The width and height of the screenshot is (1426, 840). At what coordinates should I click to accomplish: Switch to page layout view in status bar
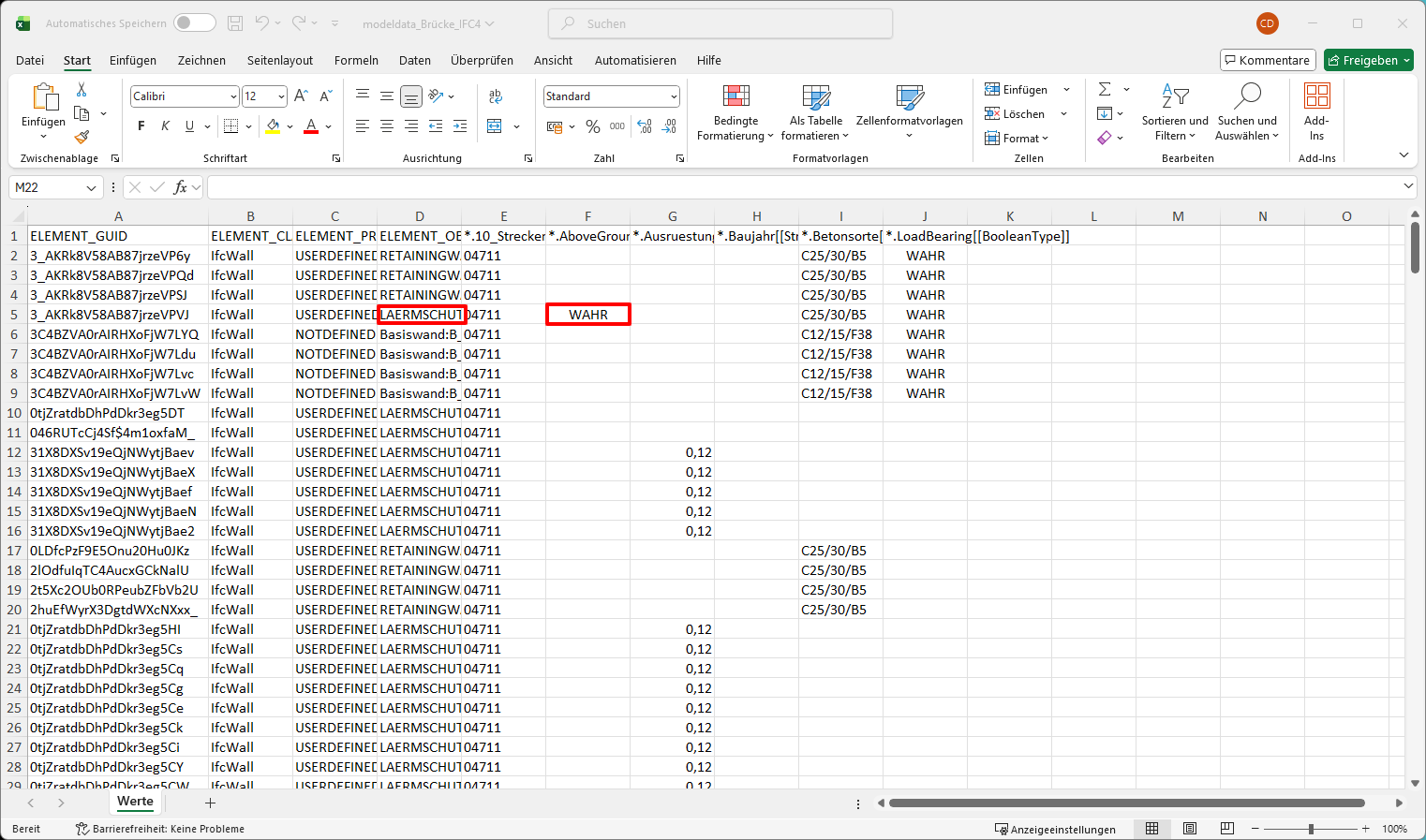(1190, 829)
